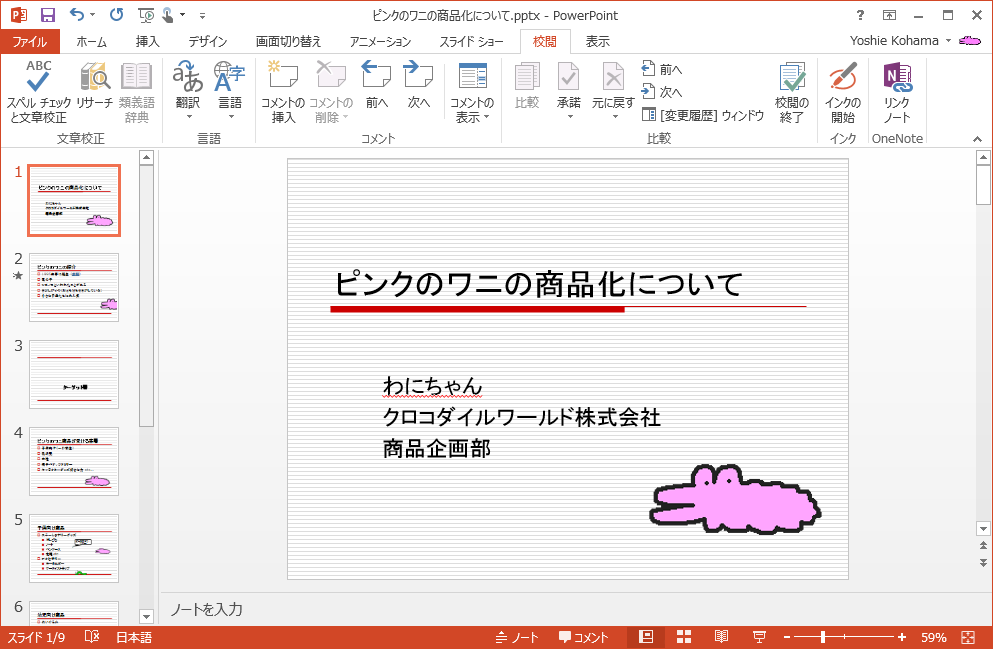993x649 pixels.
Task: Open the File (ファイル) menu button
Action: [30, 41]
